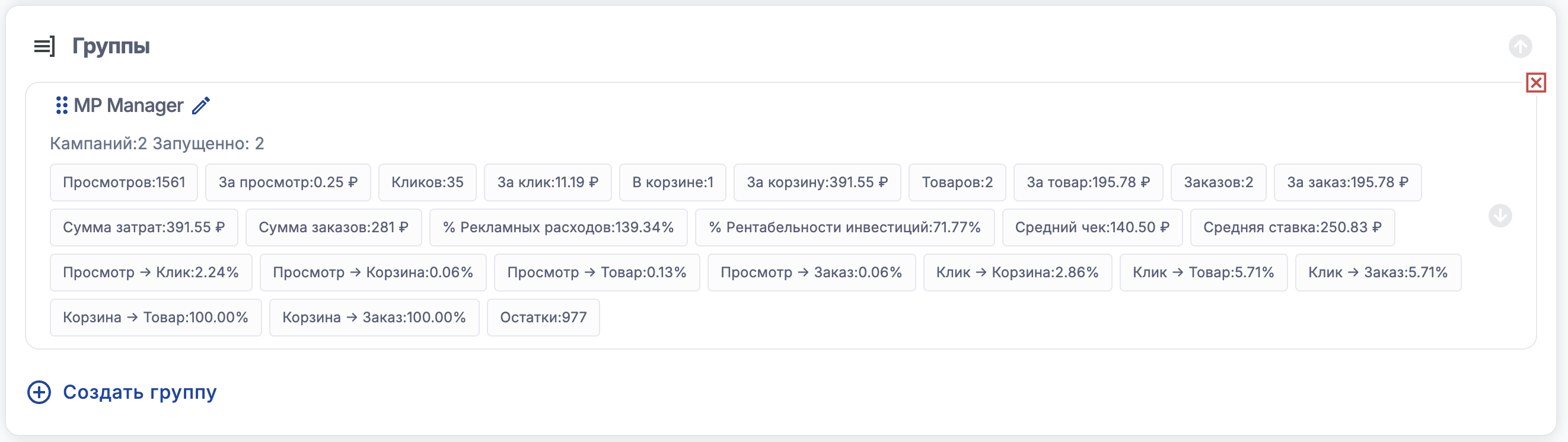
Task: Click the drag handle beside MP Manager
Action: click(x=62, y=105)
